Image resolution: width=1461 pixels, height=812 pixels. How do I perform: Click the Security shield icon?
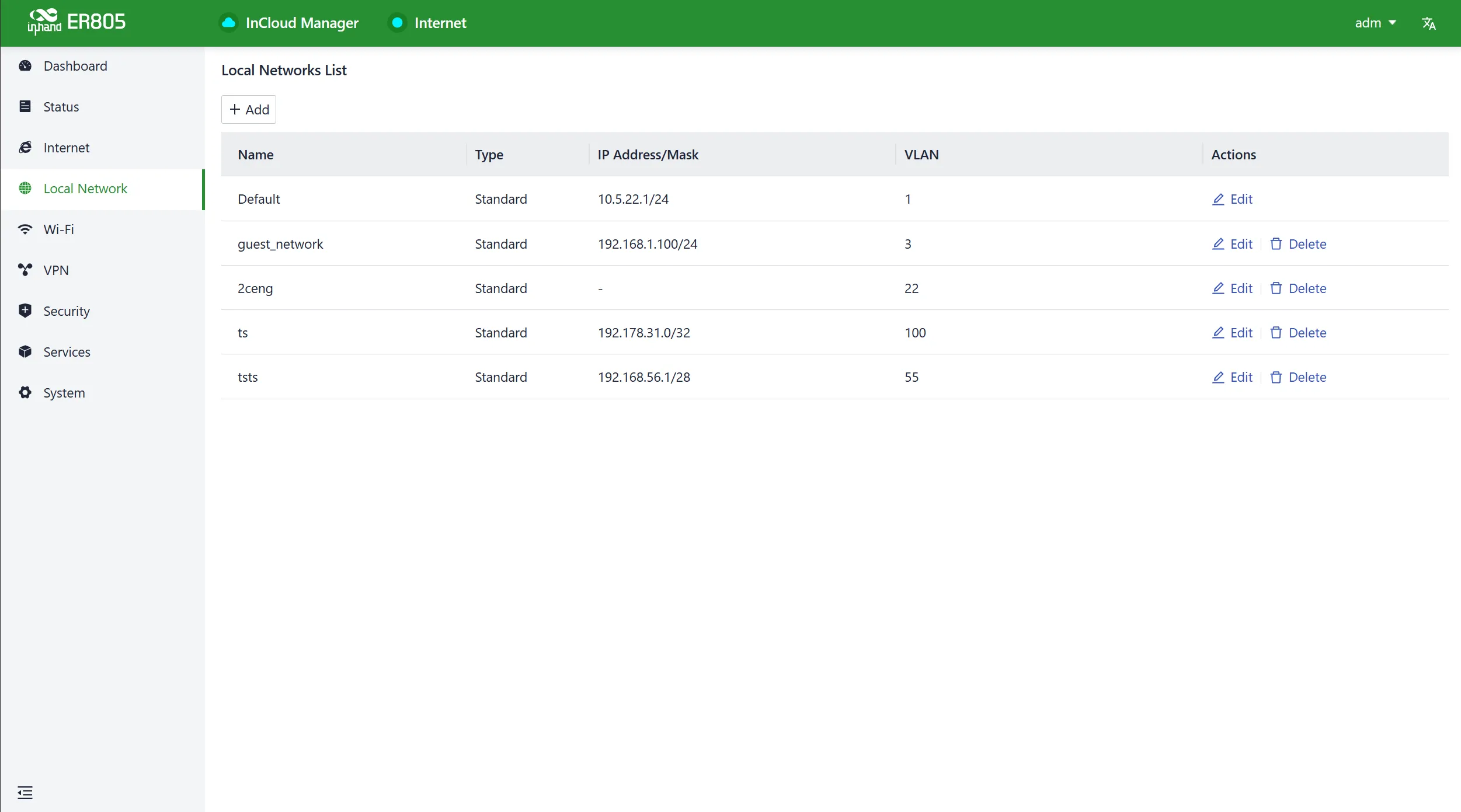click(x=25, y=311)
